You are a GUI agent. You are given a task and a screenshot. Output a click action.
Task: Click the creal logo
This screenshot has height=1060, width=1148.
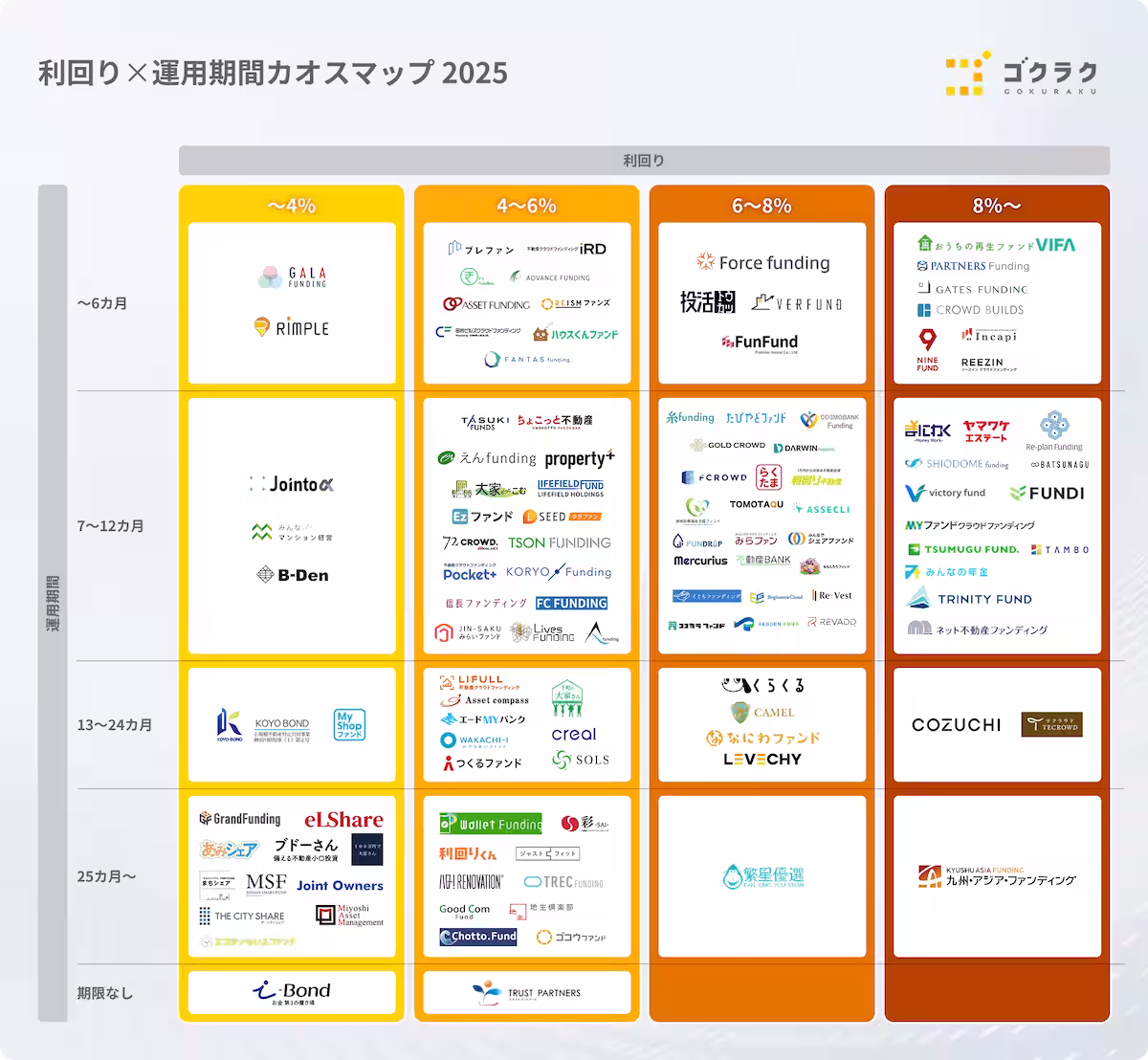574,735
